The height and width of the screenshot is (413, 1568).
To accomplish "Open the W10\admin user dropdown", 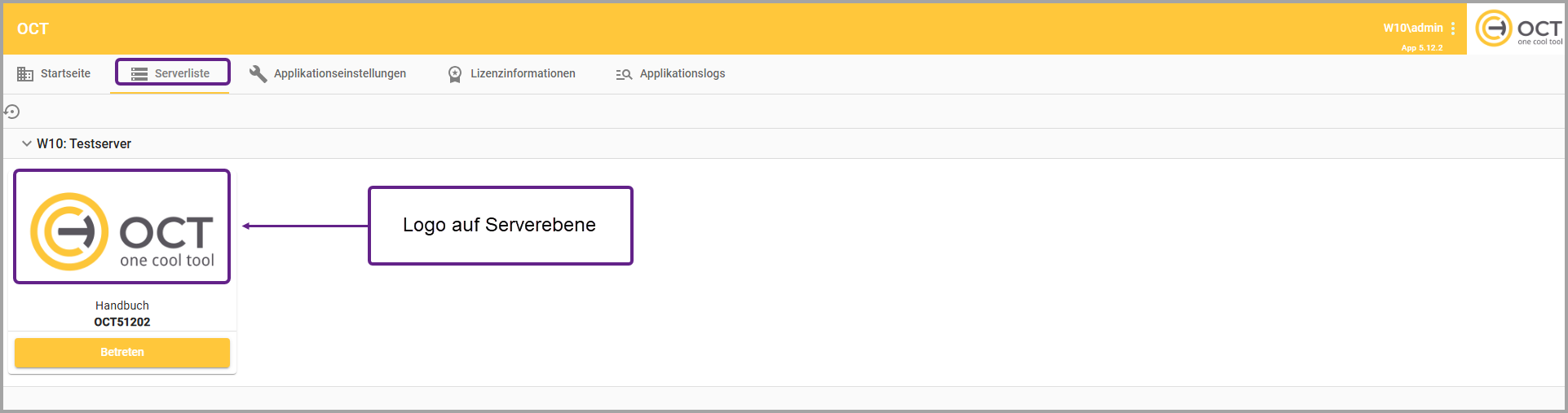I will point(1412,28).
